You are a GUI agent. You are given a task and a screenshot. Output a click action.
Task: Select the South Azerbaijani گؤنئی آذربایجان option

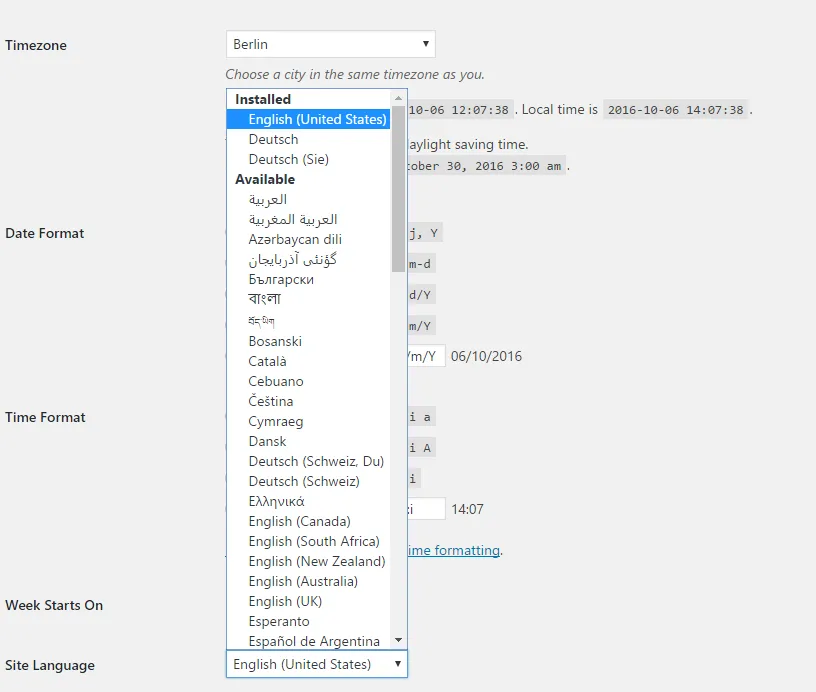point(308,259)
